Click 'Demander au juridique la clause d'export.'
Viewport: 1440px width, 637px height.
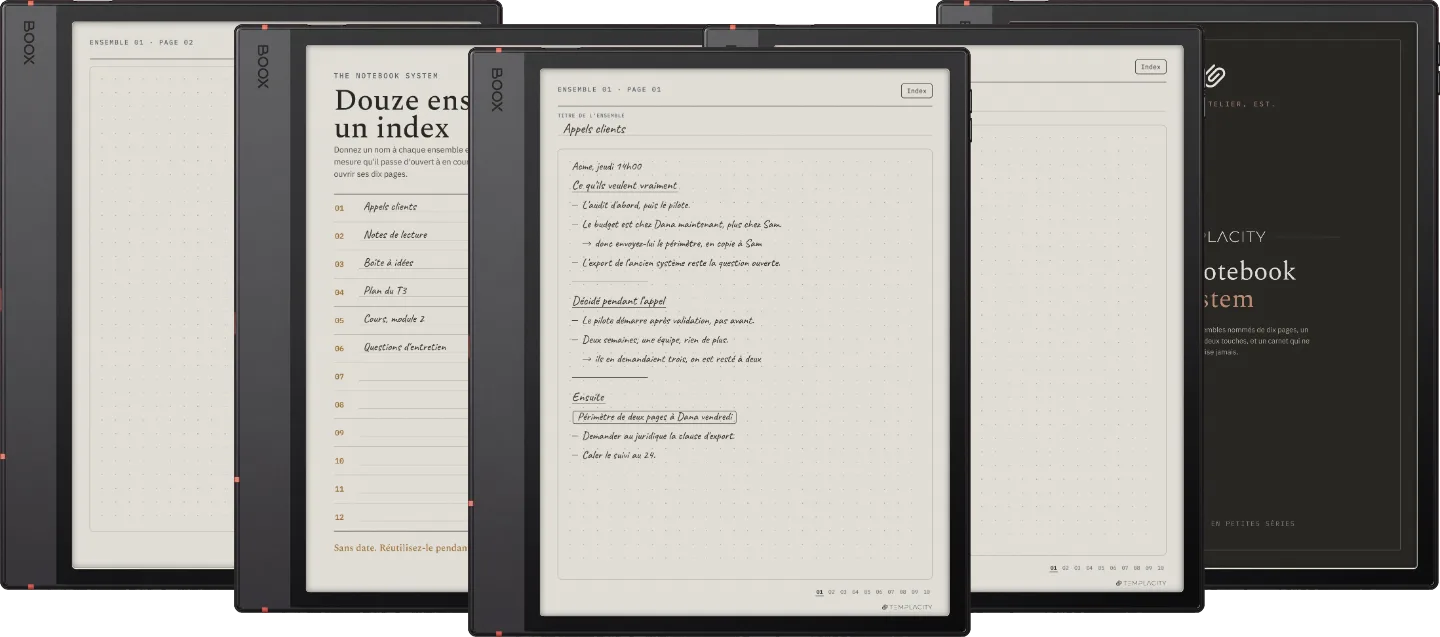(654, 436)
